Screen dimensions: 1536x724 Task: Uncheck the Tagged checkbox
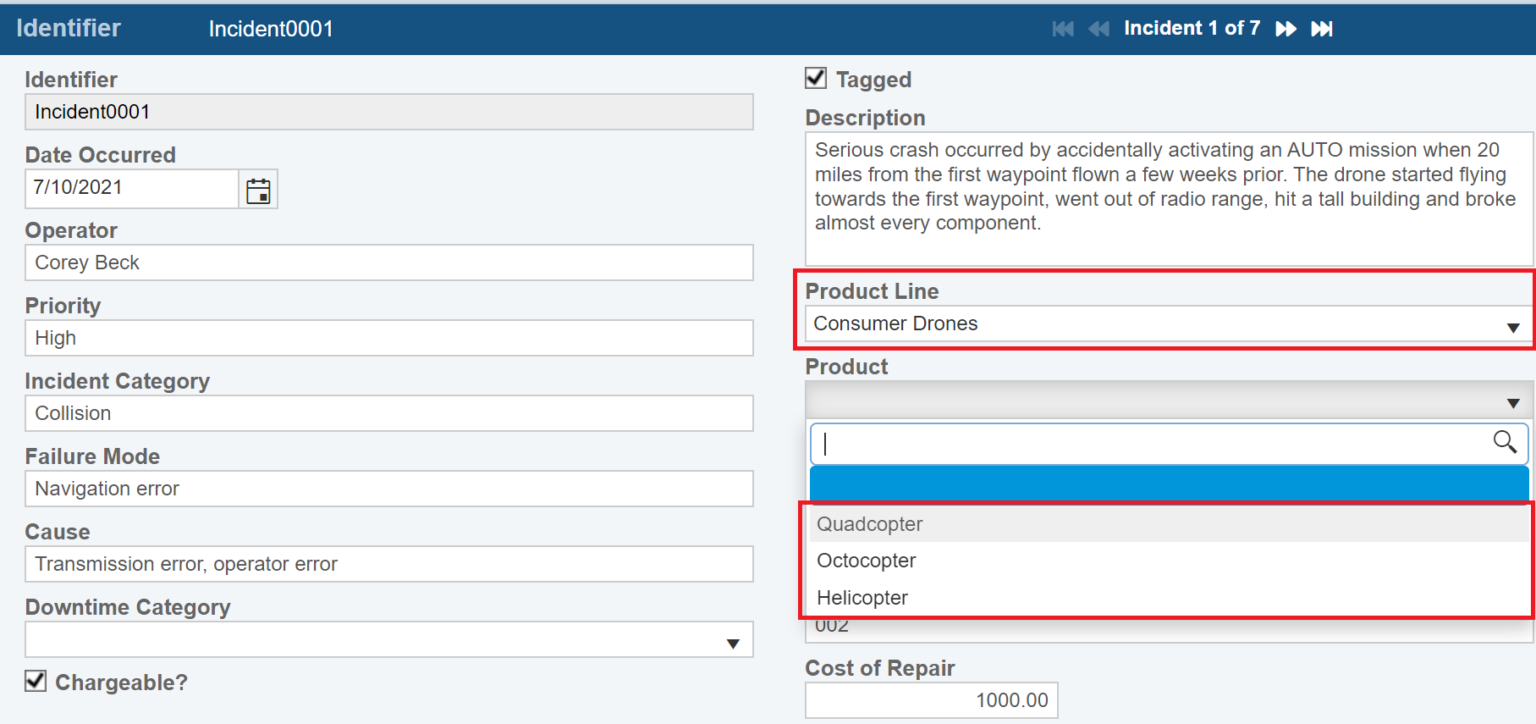point(815,78)
